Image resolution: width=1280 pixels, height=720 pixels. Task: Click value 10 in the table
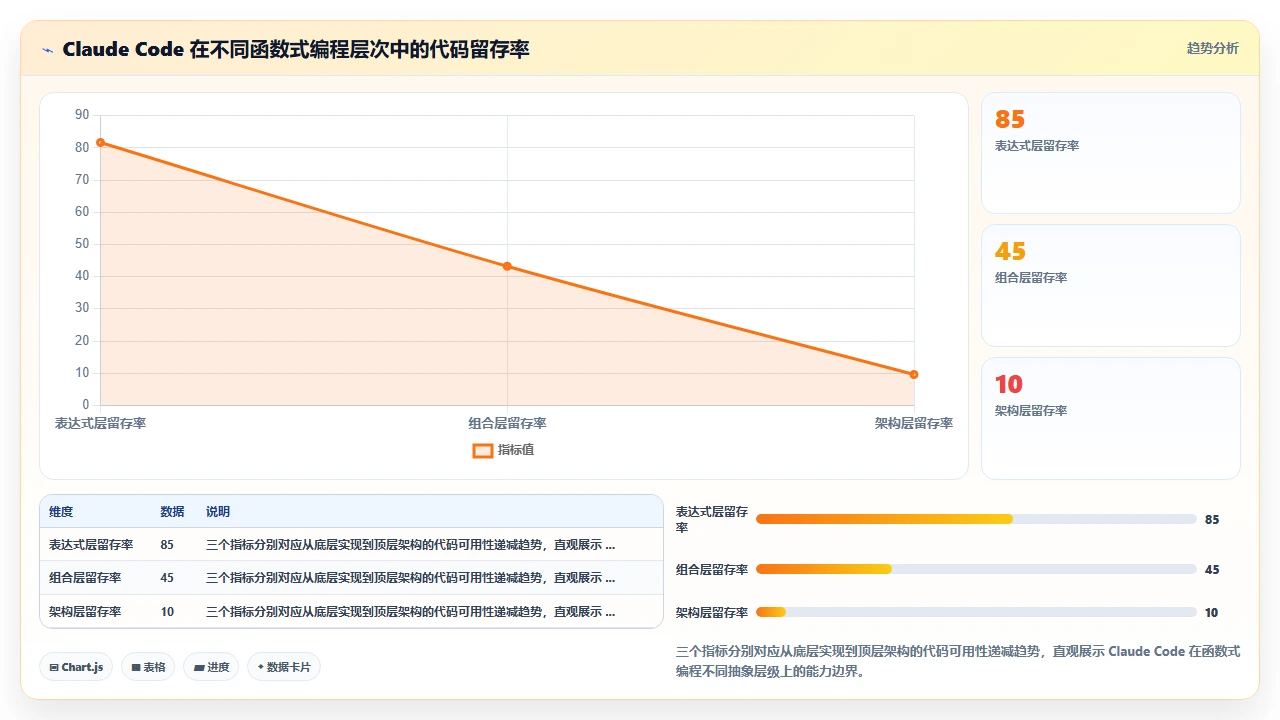[x=167, y=612]
